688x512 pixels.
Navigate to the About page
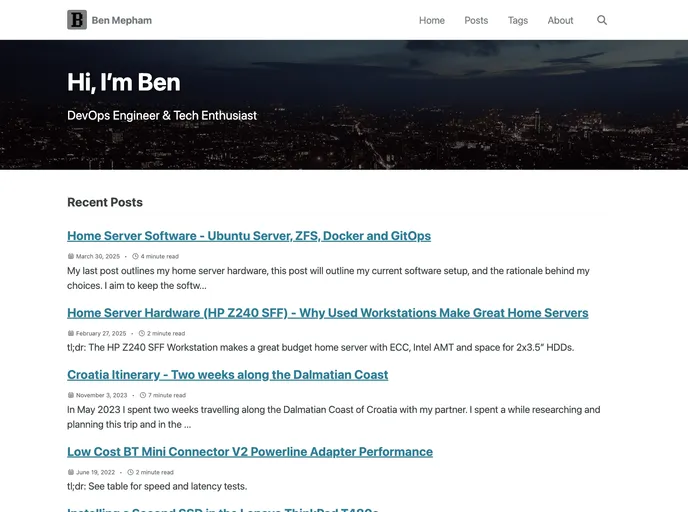(560, 20)
